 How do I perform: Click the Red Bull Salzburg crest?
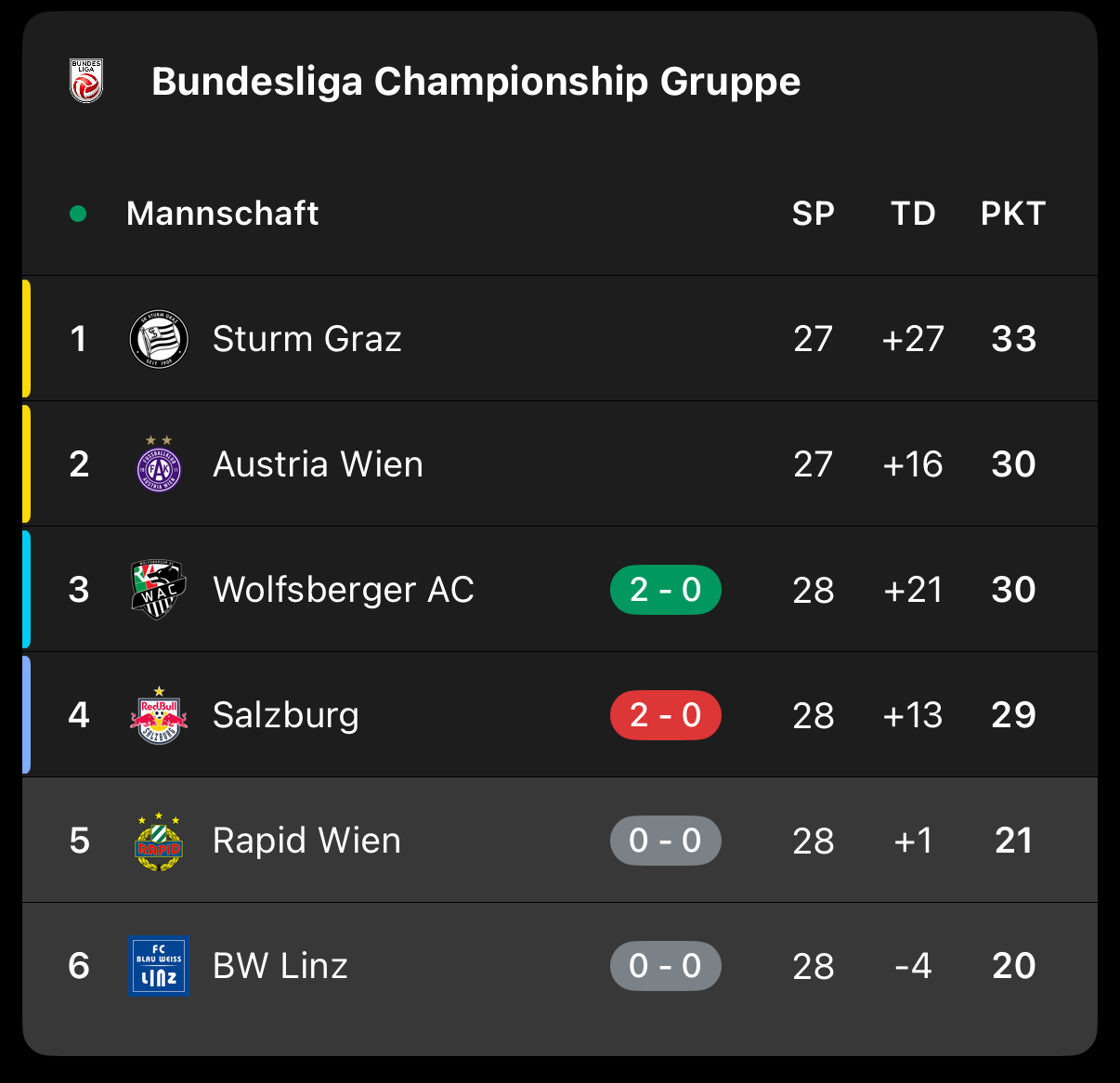pyautogui.click(x=159, y=716)
